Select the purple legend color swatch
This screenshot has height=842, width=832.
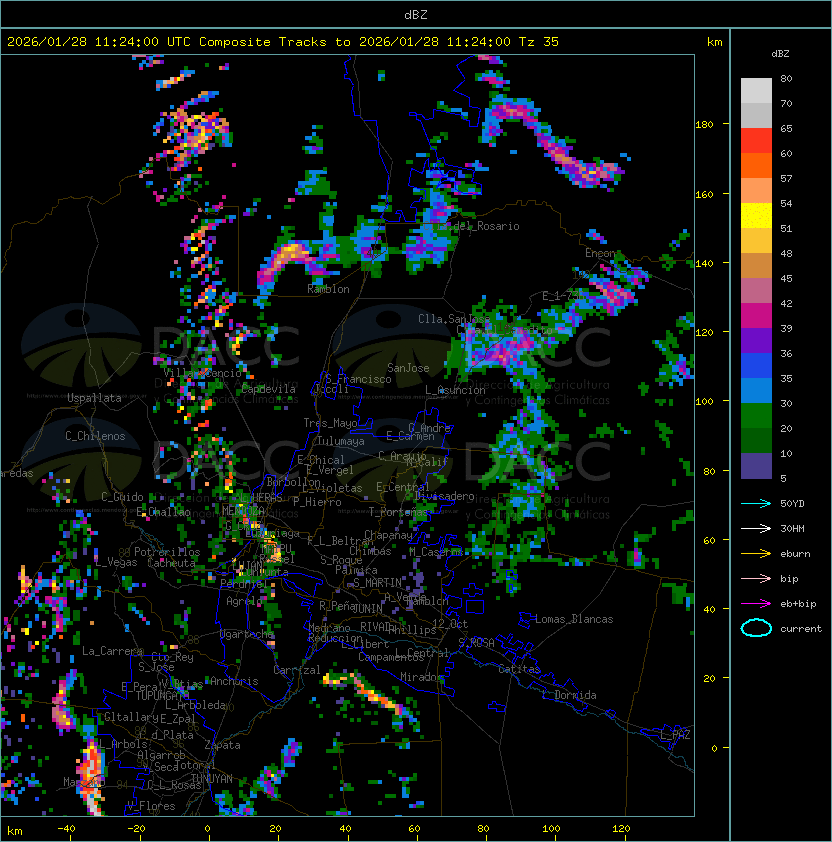(x=756, y=341)
